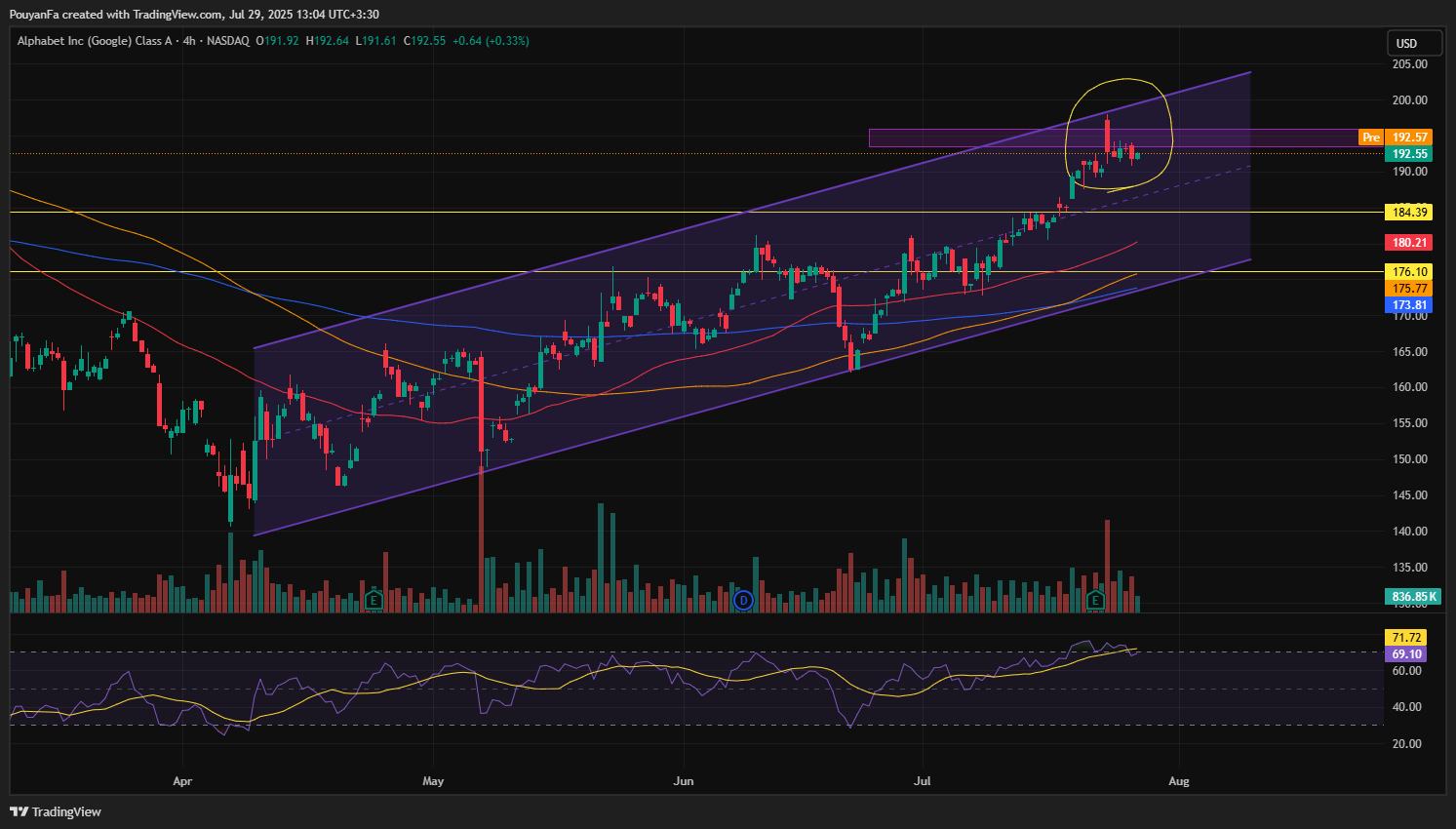
Task: Click the 175.77 orange moving average label
Action: [1409, 289]
